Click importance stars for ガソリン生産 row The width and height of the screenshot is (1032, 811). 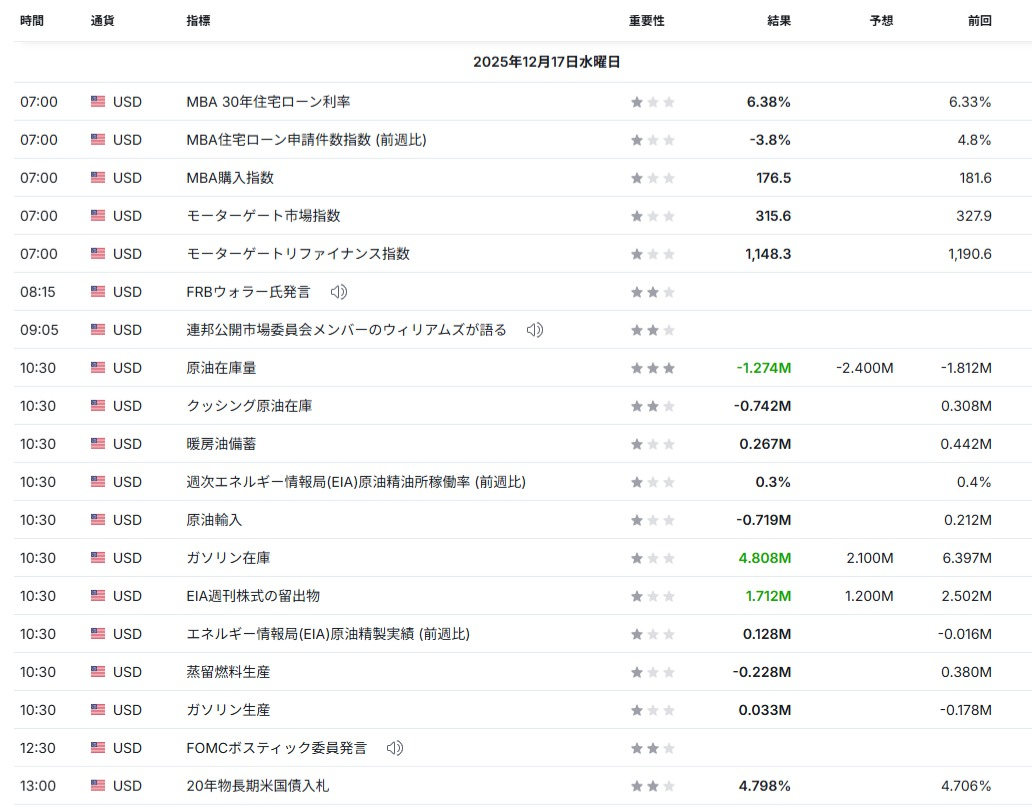pyautogui.click(x=652, y=710)
